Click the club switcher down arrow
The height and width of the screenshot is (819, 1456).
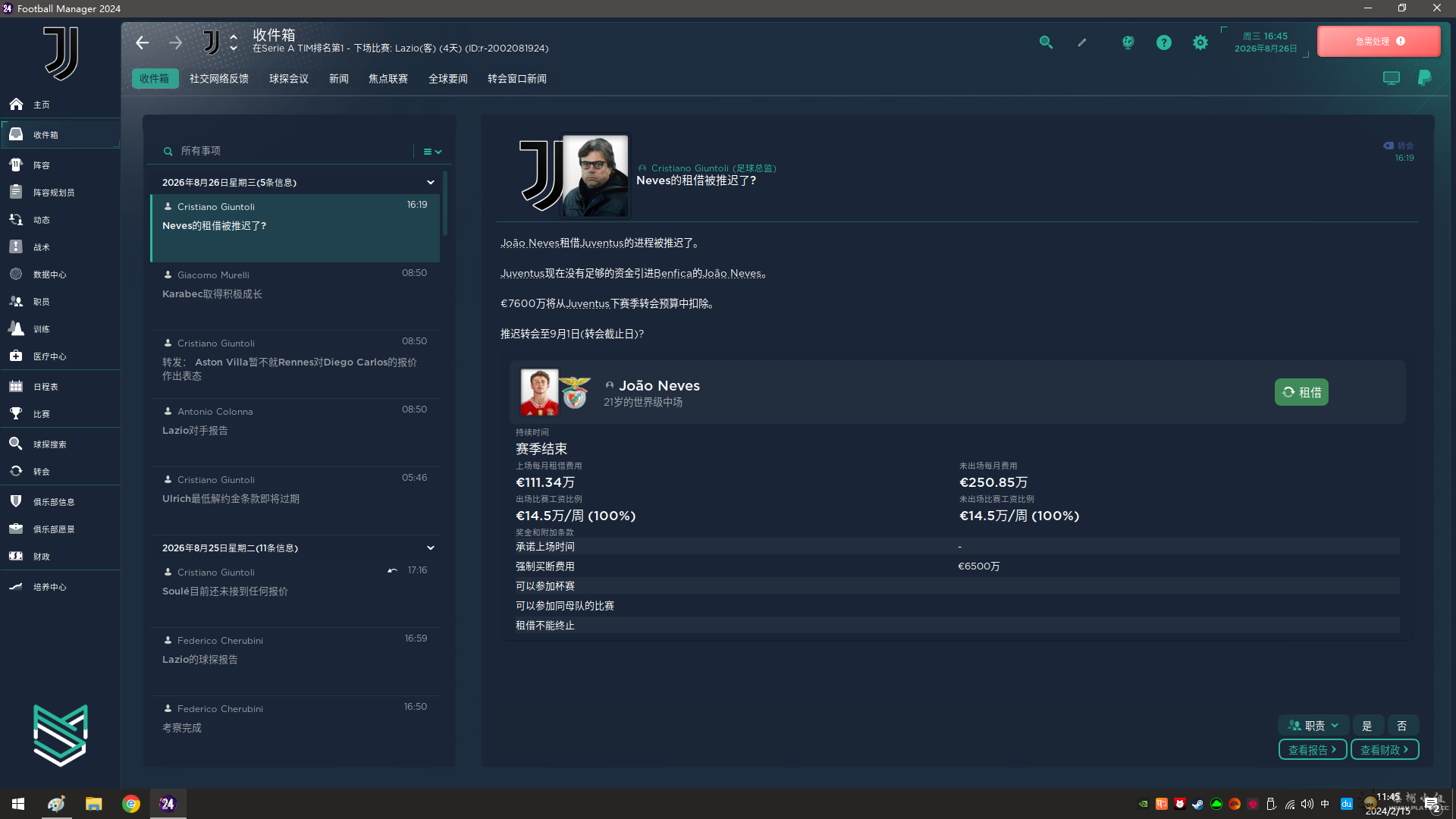234,49
